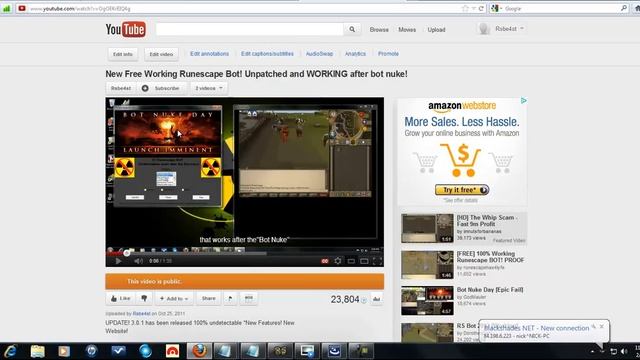Bookmark page with star icon

[464, 9]
